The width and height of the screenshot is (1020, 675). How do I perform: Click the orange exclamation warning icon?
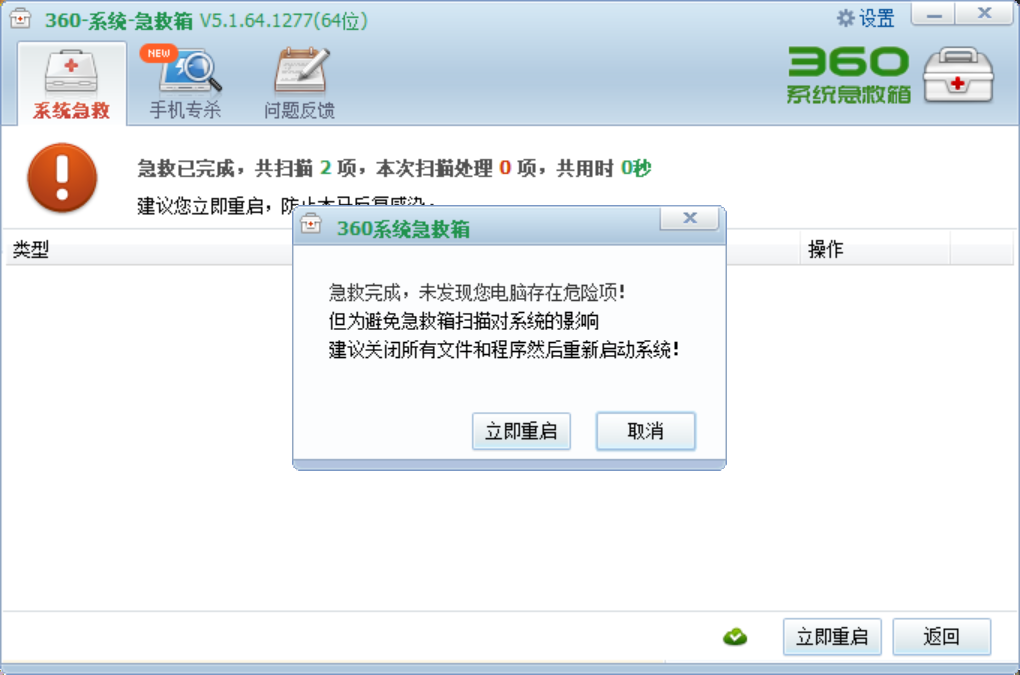click(62, 178)
